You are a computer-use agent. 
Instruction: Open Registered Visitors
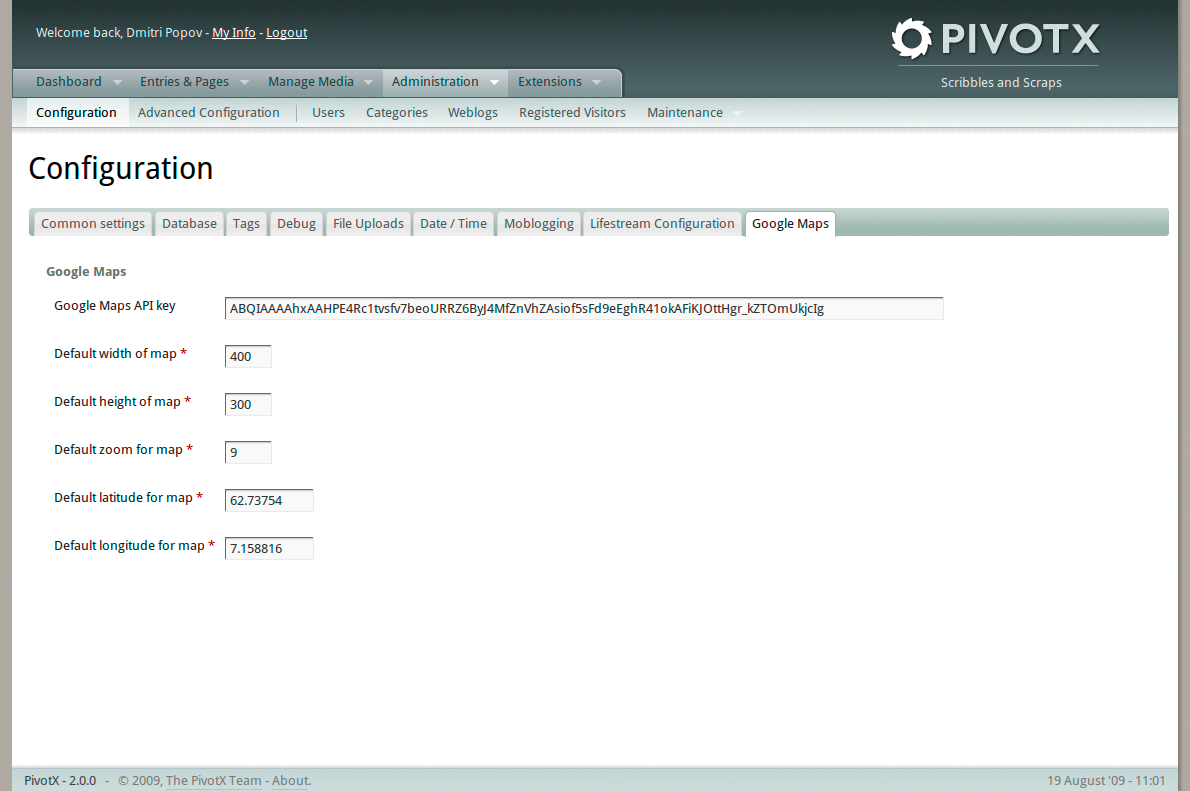[572, 112]
